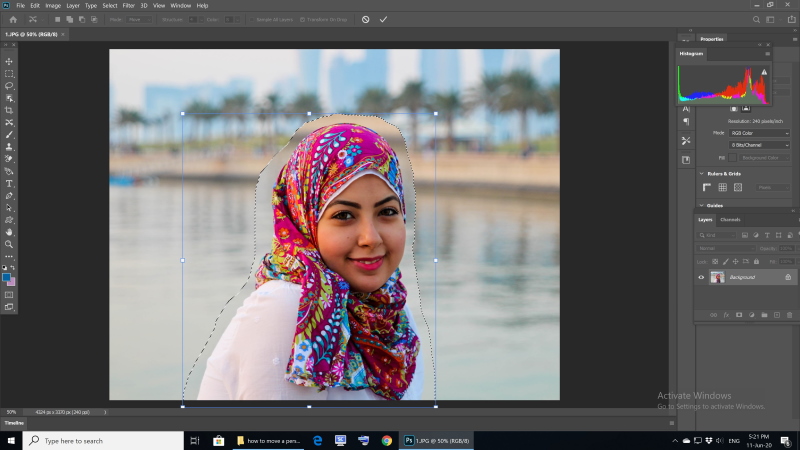Open the Kind layer filter dropdown
The width and height of the screenshot is (800, 450).
pyautogui.click(x=717, y=235)
